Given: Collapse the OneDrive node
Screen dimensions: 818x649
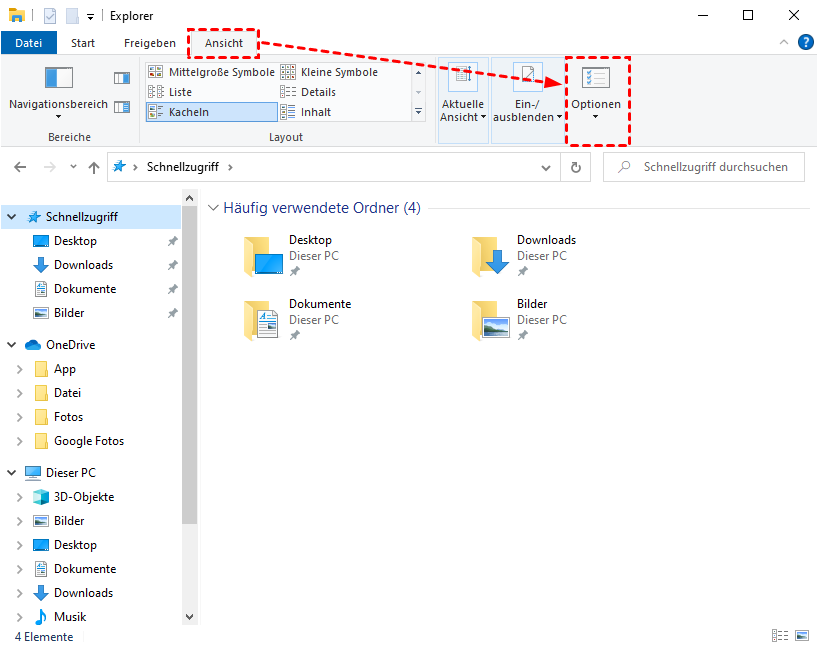Looking at the screenshot, I should (x=11, y=345).
